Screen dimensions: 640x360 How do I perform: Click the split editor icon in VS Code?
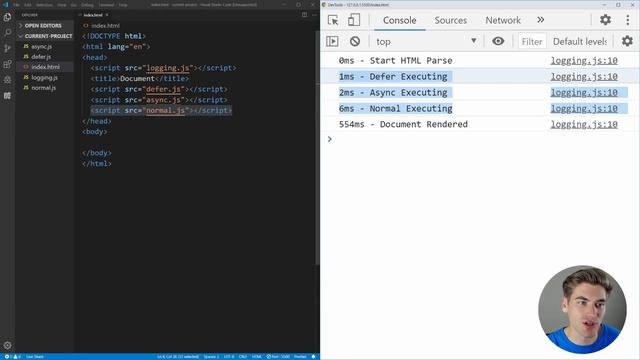[x=304, y=15]
